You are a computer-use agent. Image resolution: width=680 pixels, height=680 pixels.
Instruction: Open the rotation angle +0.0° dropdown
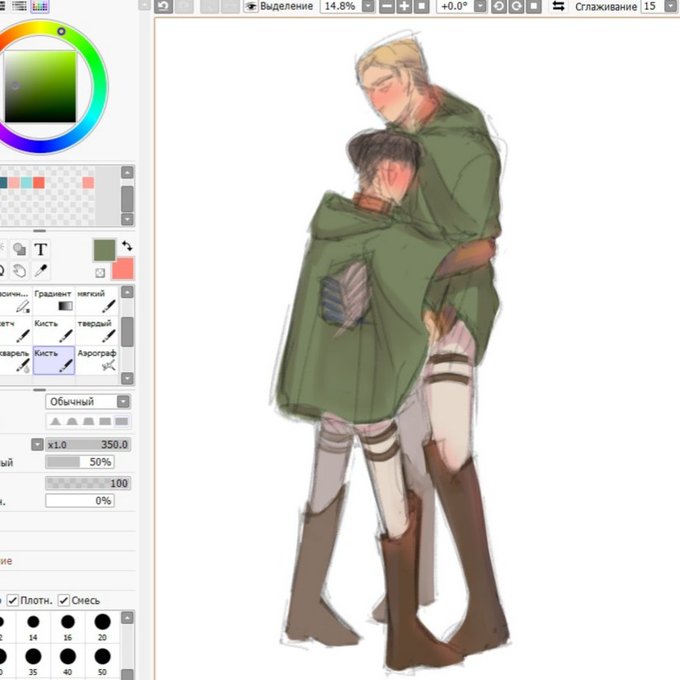pyautogui.click(x=481, y=6)
